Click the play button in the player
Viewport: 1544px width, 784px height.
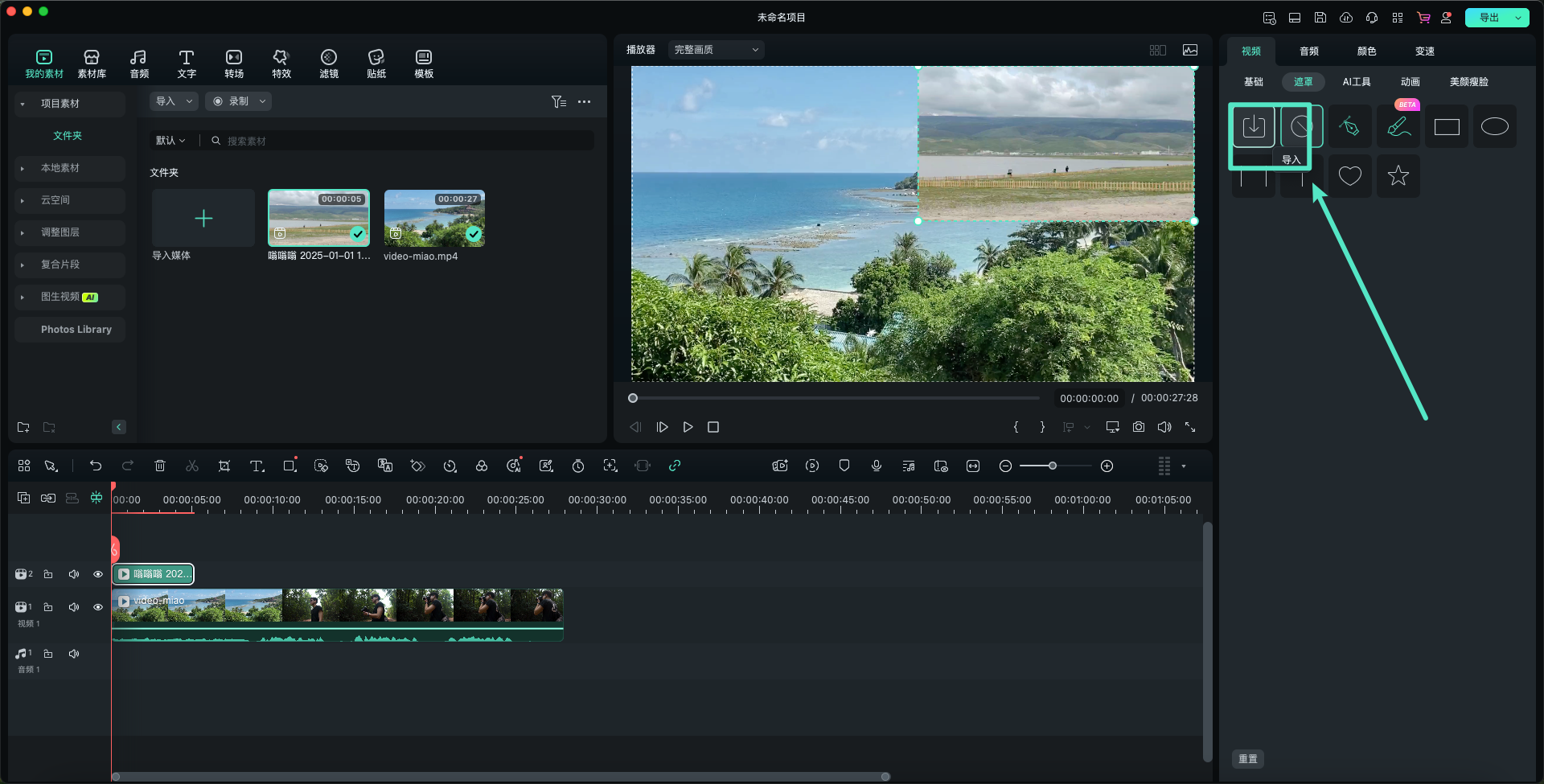pyautogui.click(x=688, y=427)
